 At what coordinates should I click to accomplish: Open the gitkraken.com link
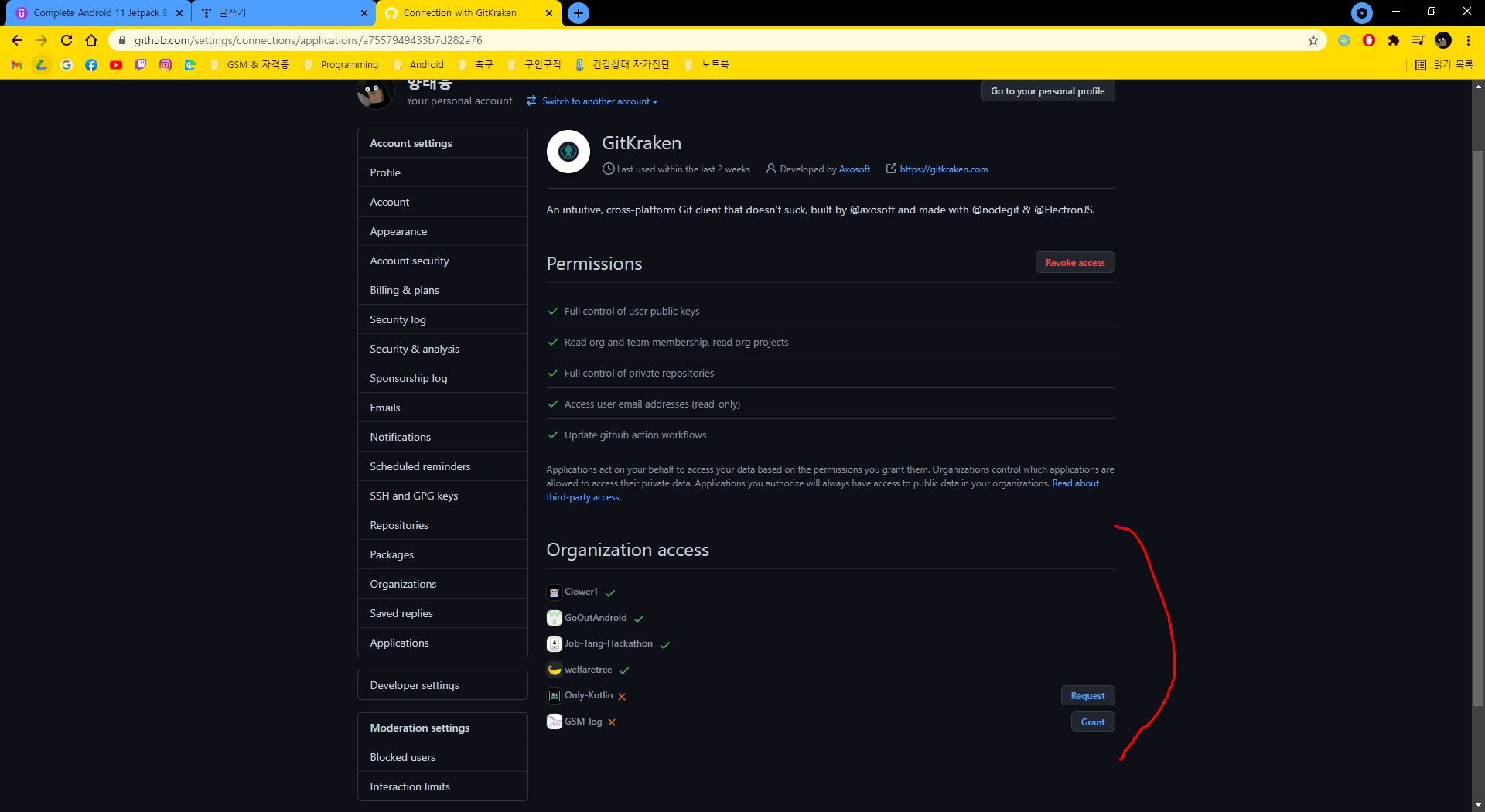(944, 169)
